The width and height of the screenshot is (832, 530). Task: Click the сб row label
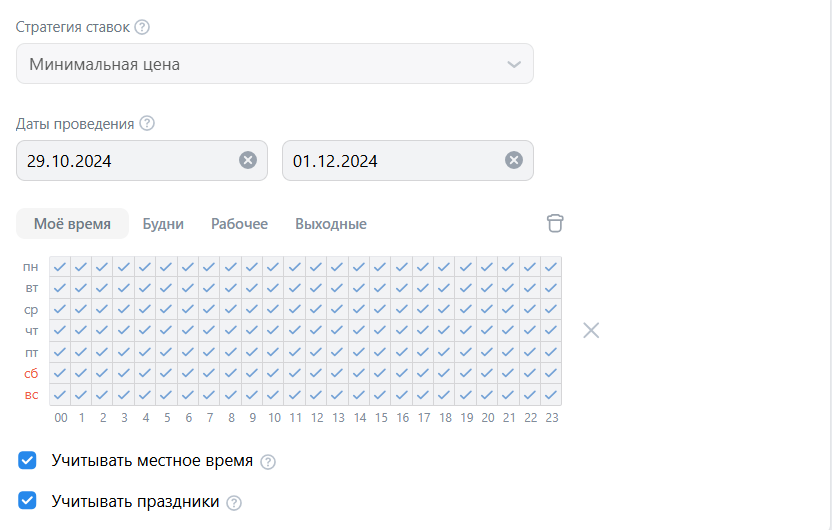coord(31,373)
